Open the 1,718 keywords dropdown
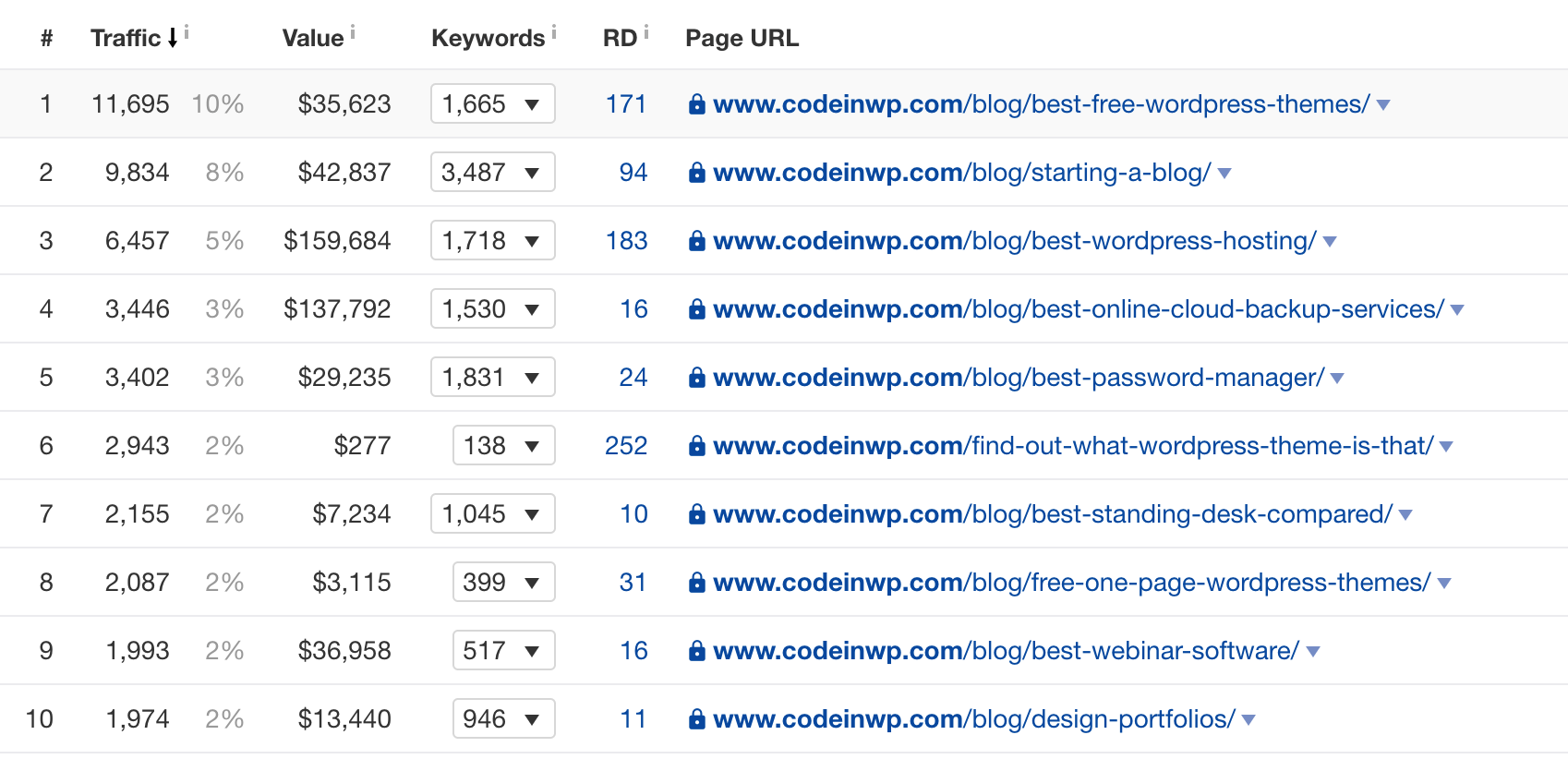1568x759 pixels. [x=493, y=240]
